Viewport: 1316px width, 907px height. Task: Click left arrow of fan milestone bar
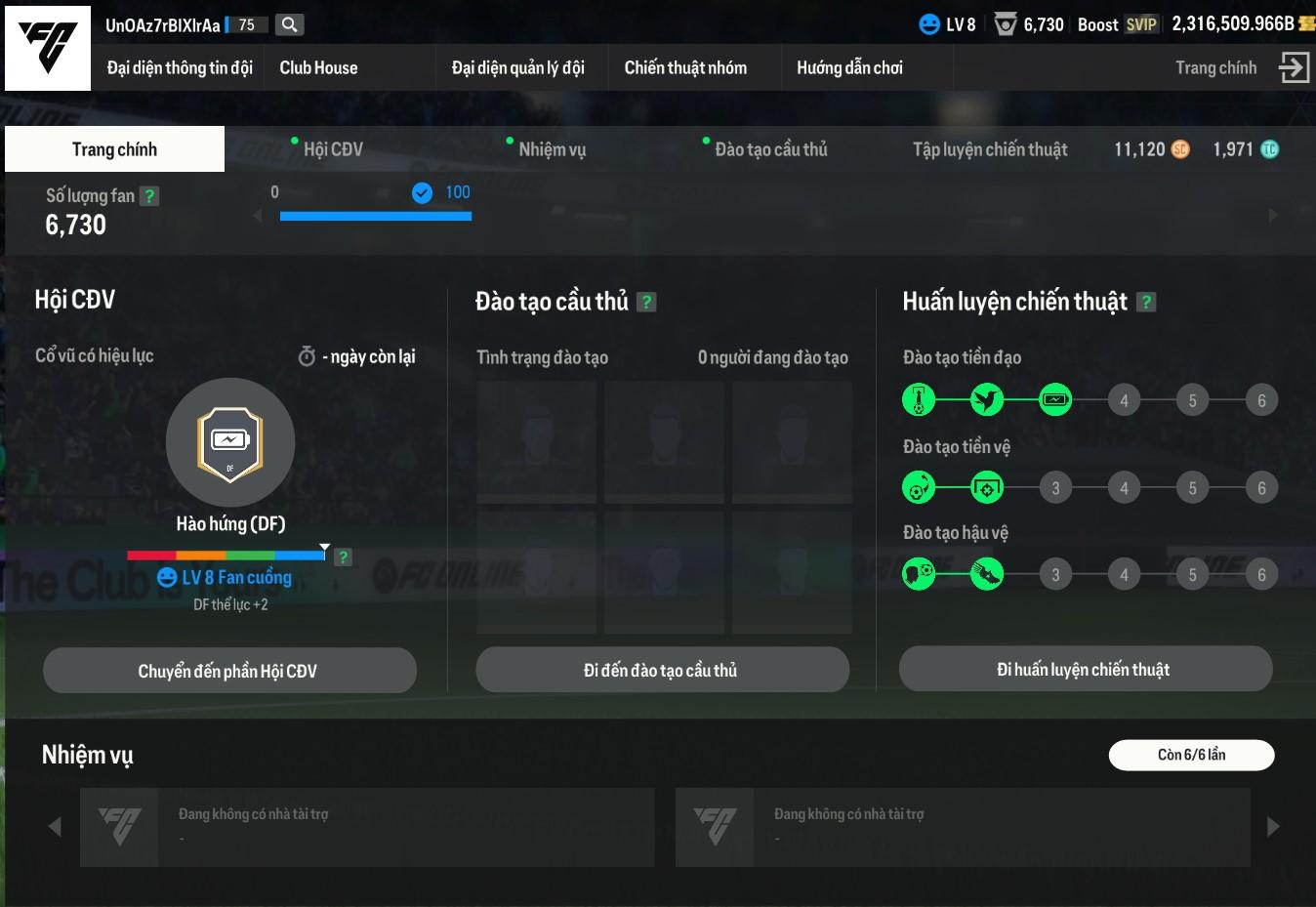tap(258, 215)
